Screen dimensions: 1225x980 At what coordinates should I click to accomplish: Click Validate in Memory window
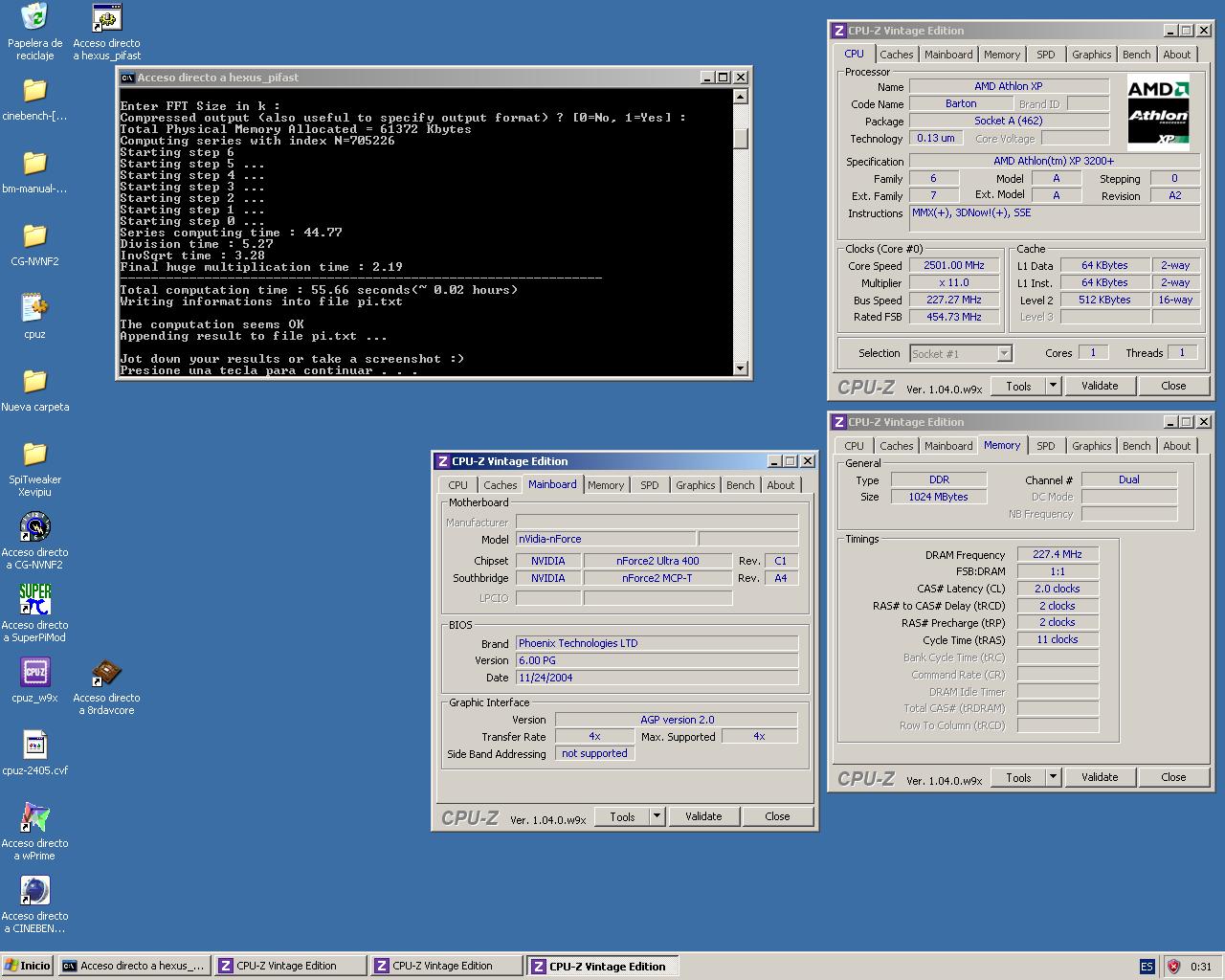point(1101,777)
